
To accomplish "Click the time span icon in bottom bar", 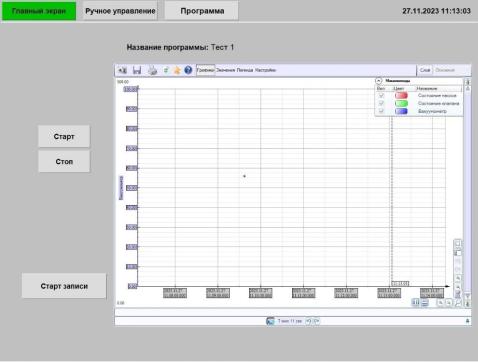I will 270,321.
